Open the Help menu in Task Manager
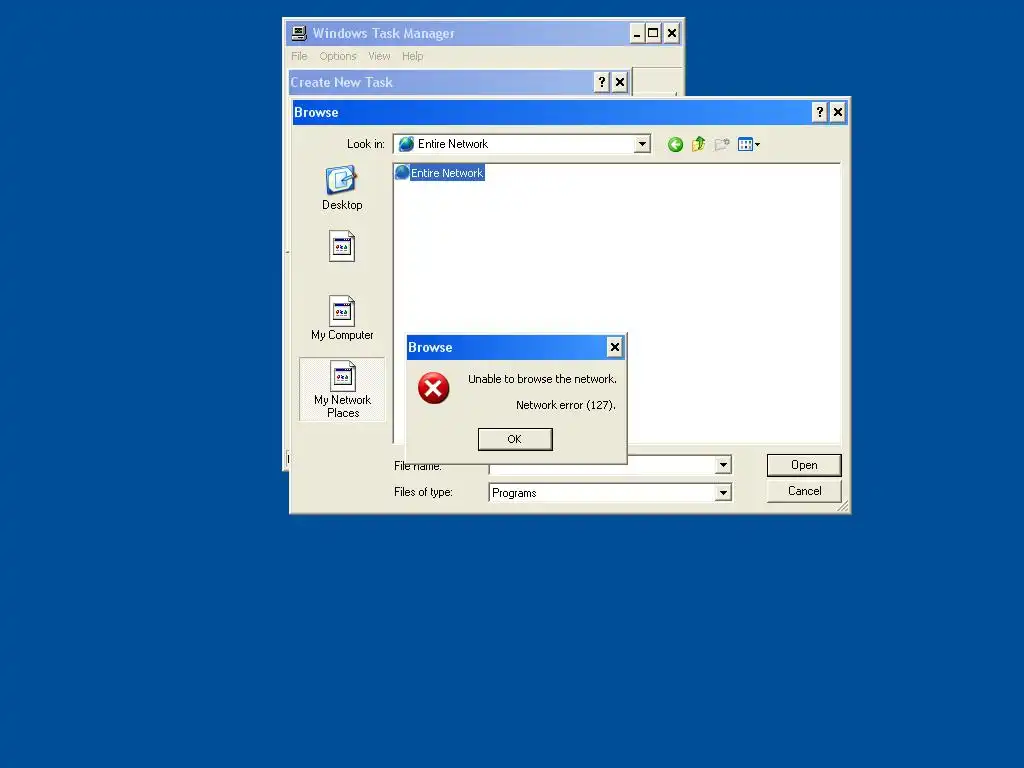 point(412,56)
